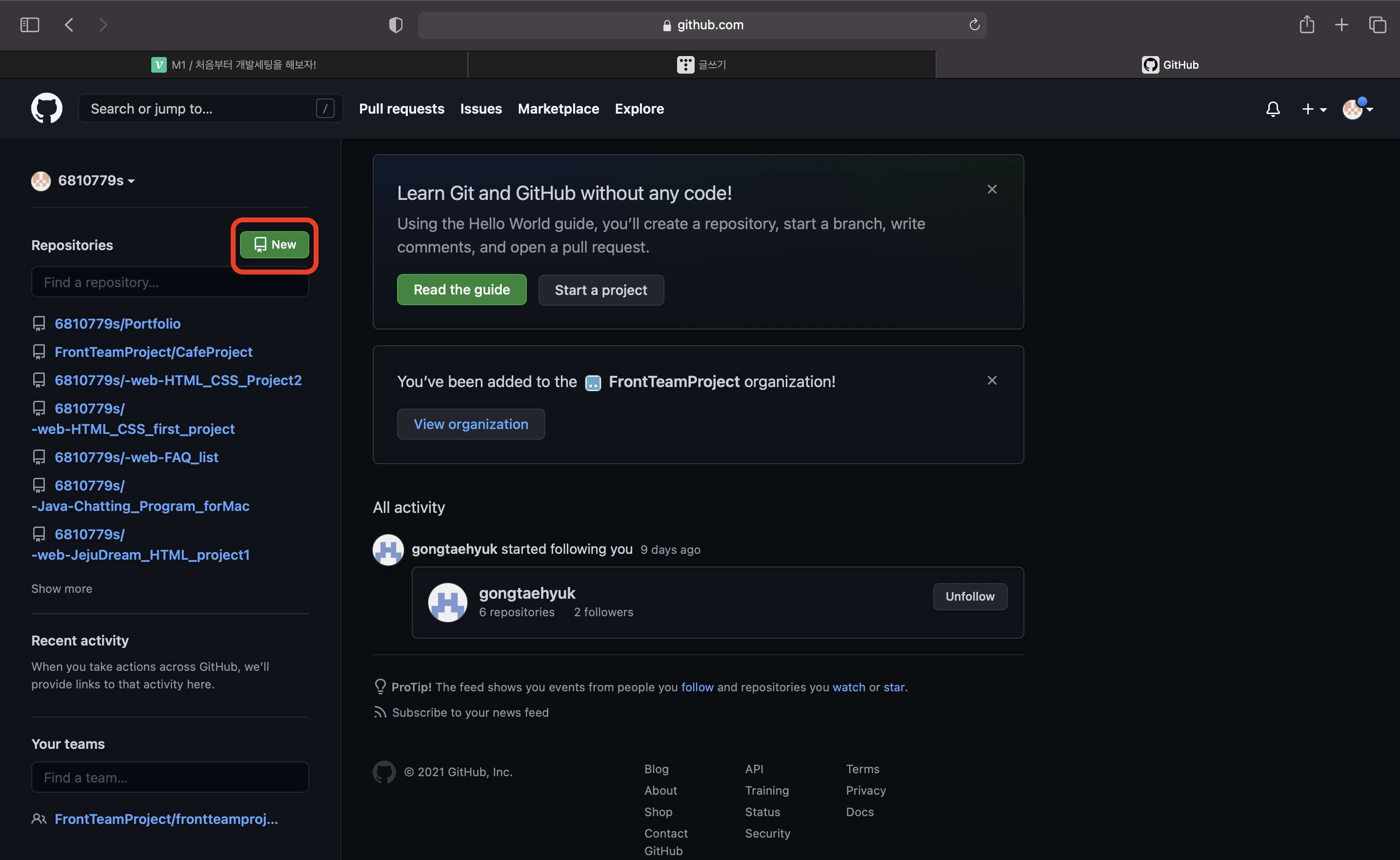This screenshot has height=860, width=1400.
Task: Open the tab overview icon
Action: [x=1377, y=25]
